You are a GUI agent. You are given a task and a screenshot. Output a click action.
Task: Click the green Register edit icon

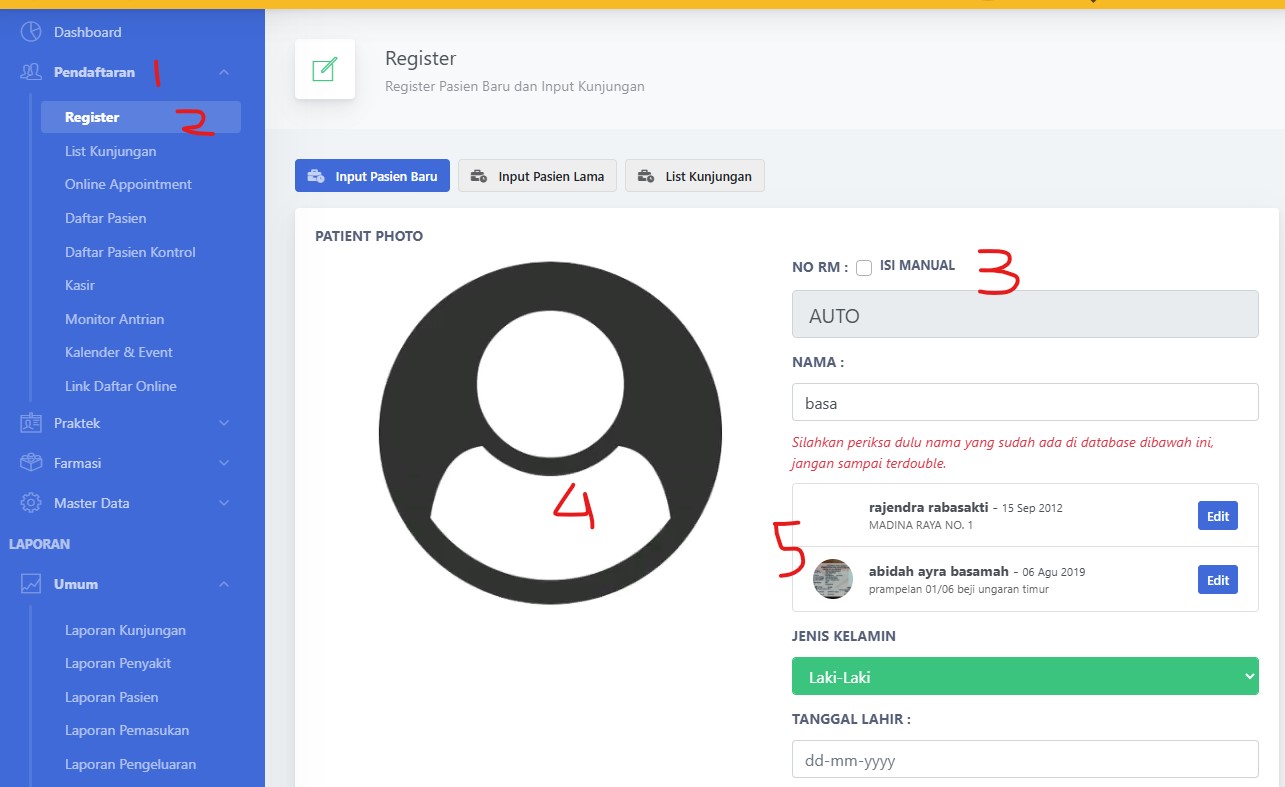click(x=325, y=69)
